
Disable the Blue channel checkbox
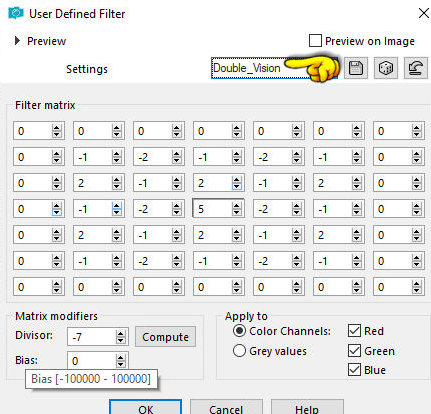pyautogui.click(x=354, y=370)
